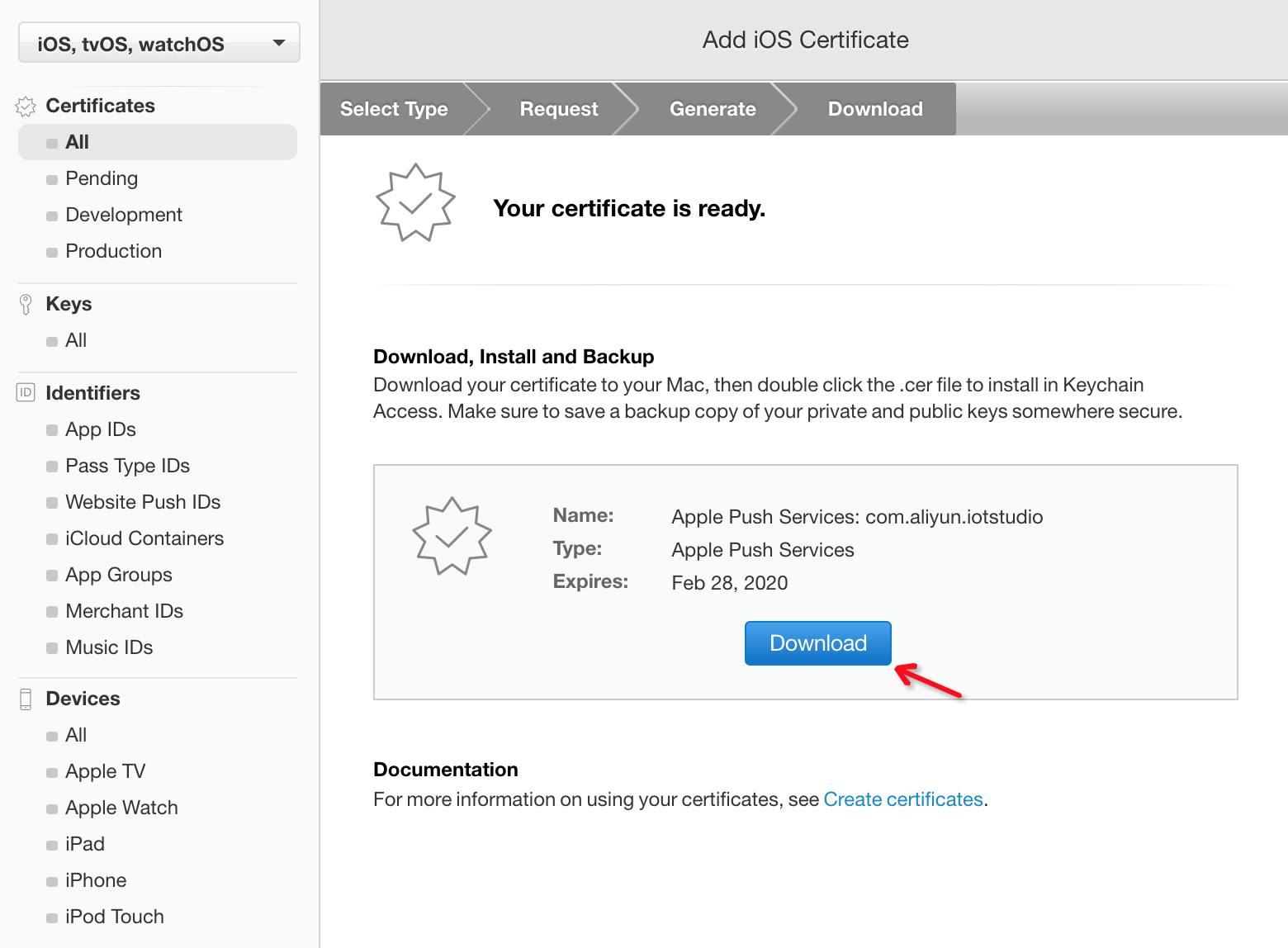
Task: Open Merchant IDs list
Action: (x=124, y=611)
